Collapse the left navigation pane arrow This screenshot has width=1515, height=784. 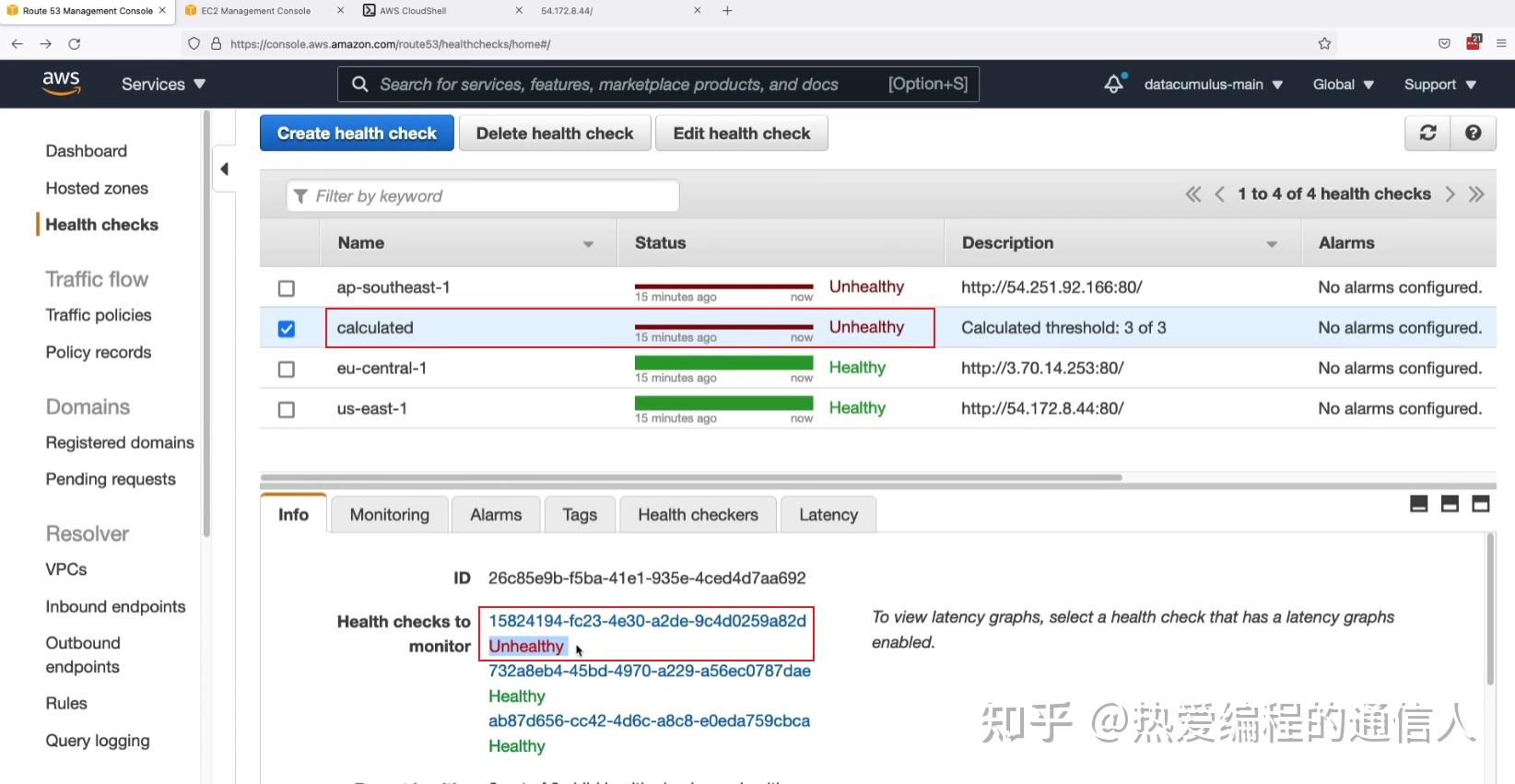click(x=224, y=169)
